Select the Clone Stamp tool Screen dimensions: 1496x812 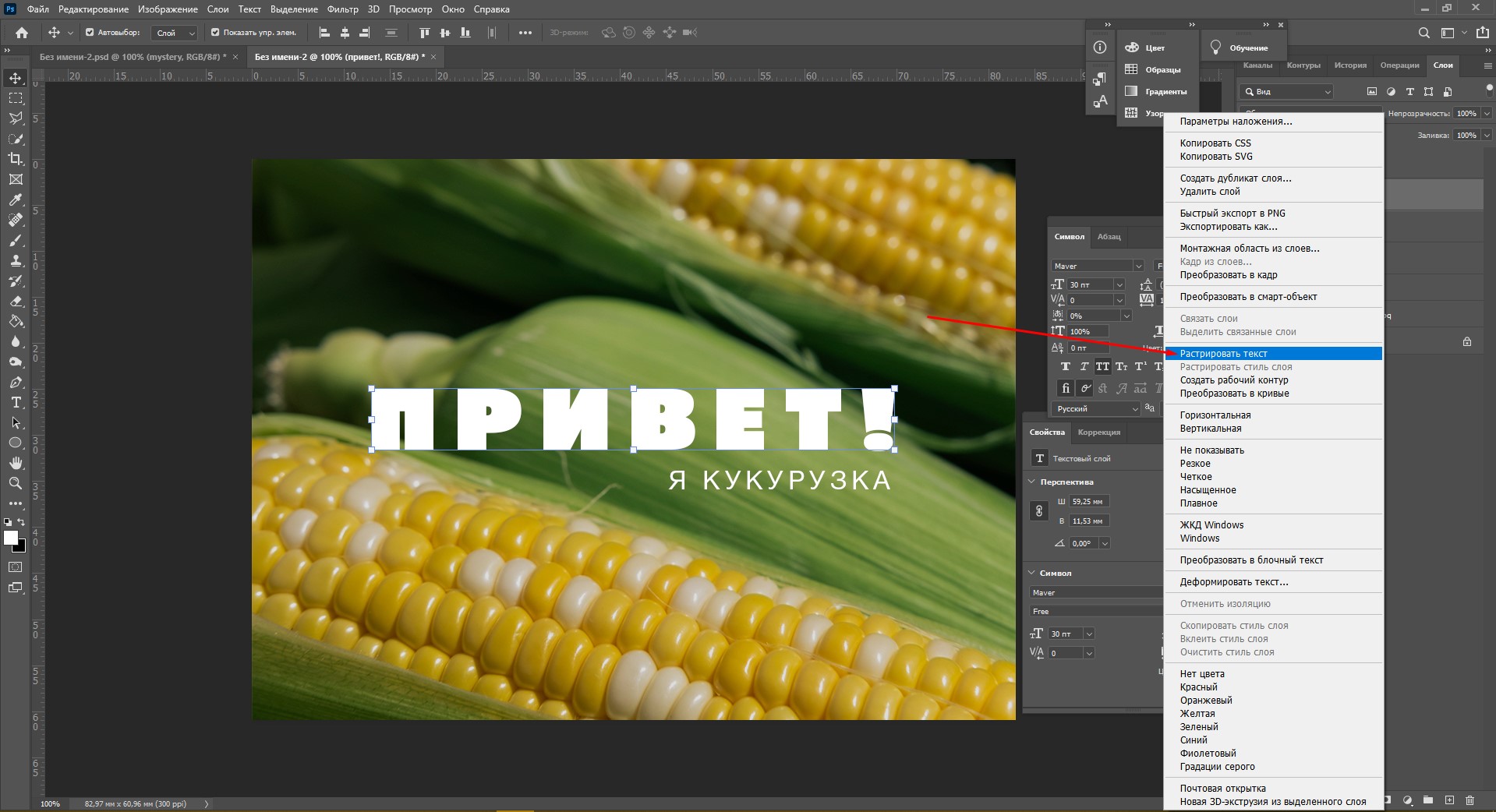click(x=16, y=261)
